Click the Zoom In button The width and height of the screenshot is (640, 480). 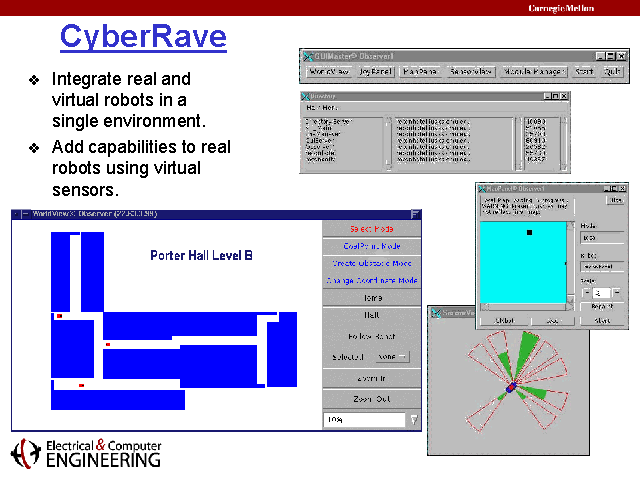371,380
